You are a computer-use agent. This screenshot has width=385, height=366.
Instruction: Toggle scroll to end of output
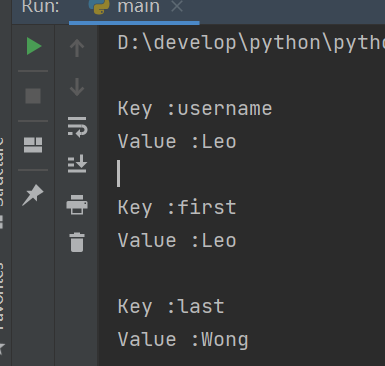(x=77, y=163)
